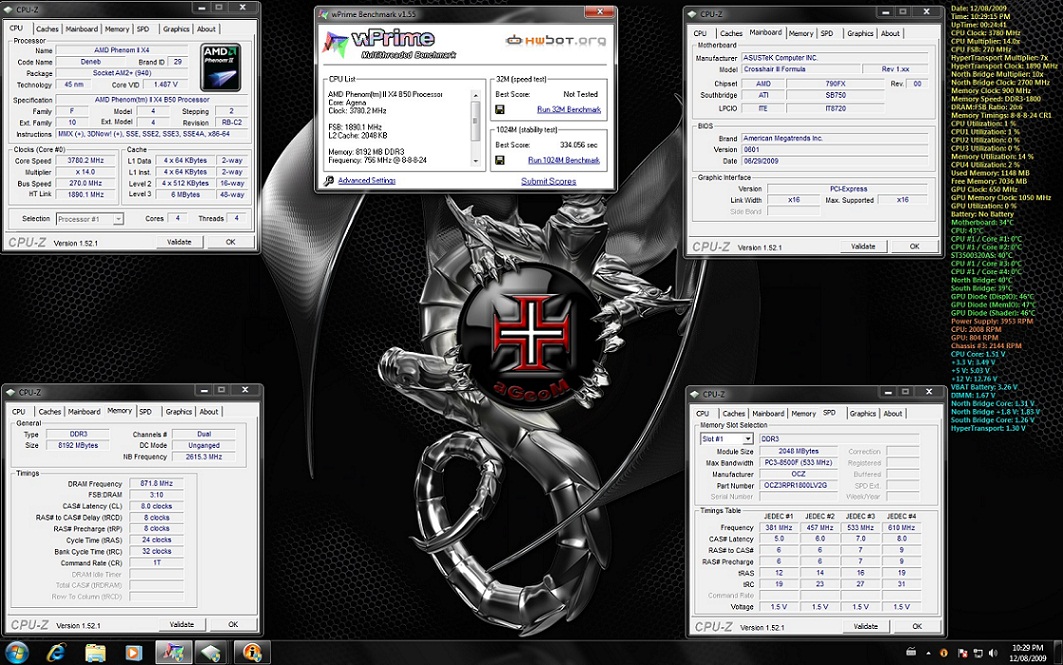1063x665 pixels.
Task: Click the DRAM Frequency value 871.8 MHz
Action: (x=157, y=483)
